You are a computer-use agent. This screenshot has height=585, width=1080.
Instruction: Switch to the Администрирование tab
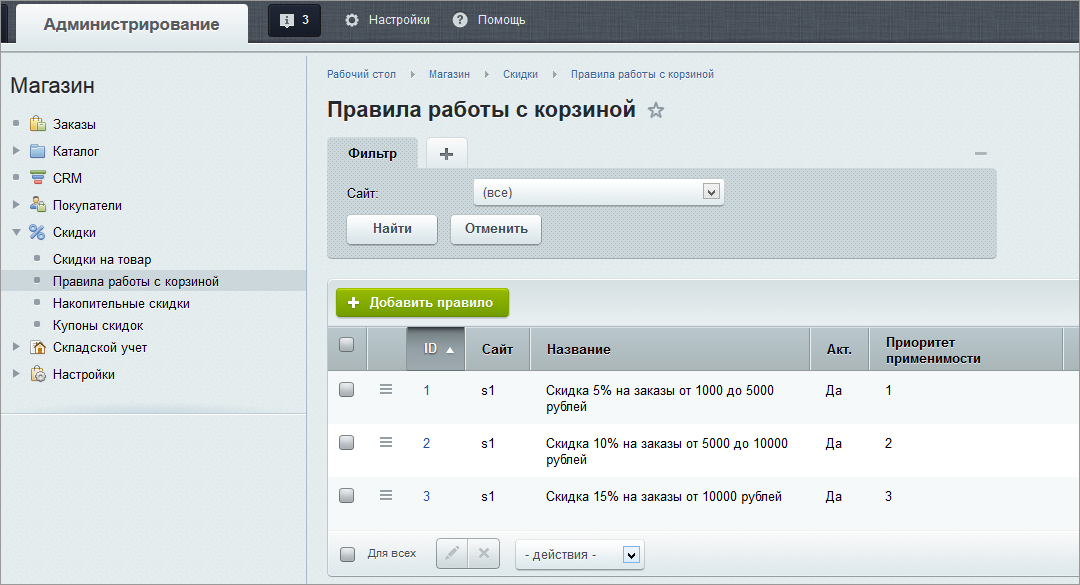click(x=132, y=24)
